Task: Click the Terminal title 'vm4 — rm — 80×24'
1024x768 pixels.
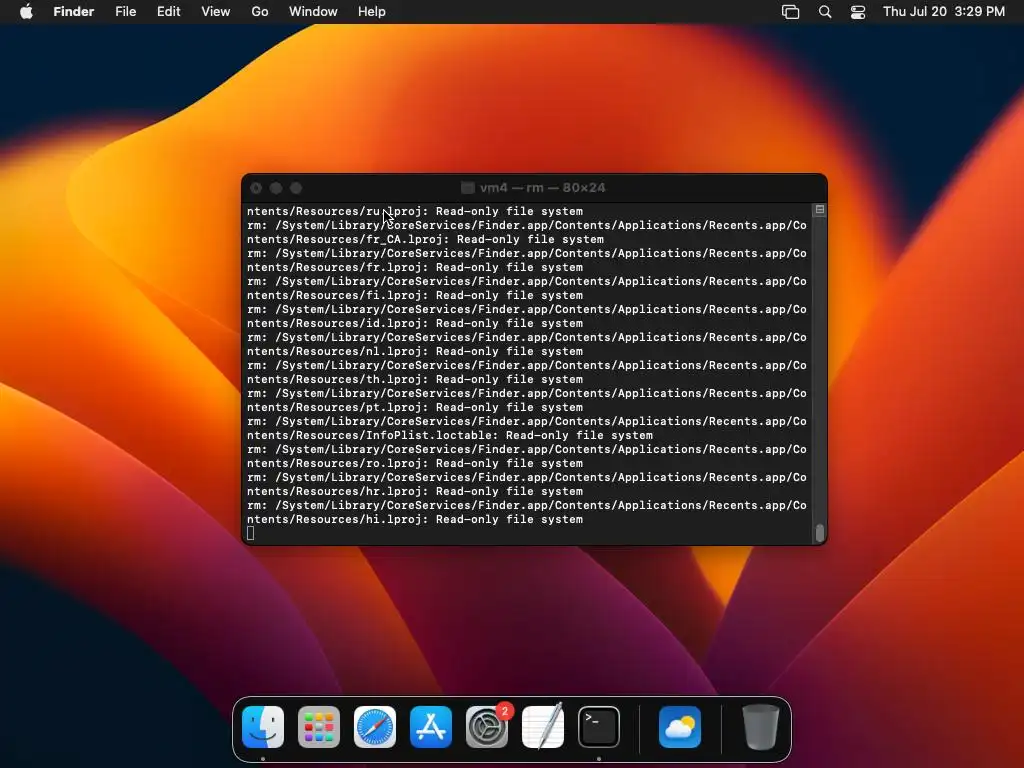Action: click(543, 188)
